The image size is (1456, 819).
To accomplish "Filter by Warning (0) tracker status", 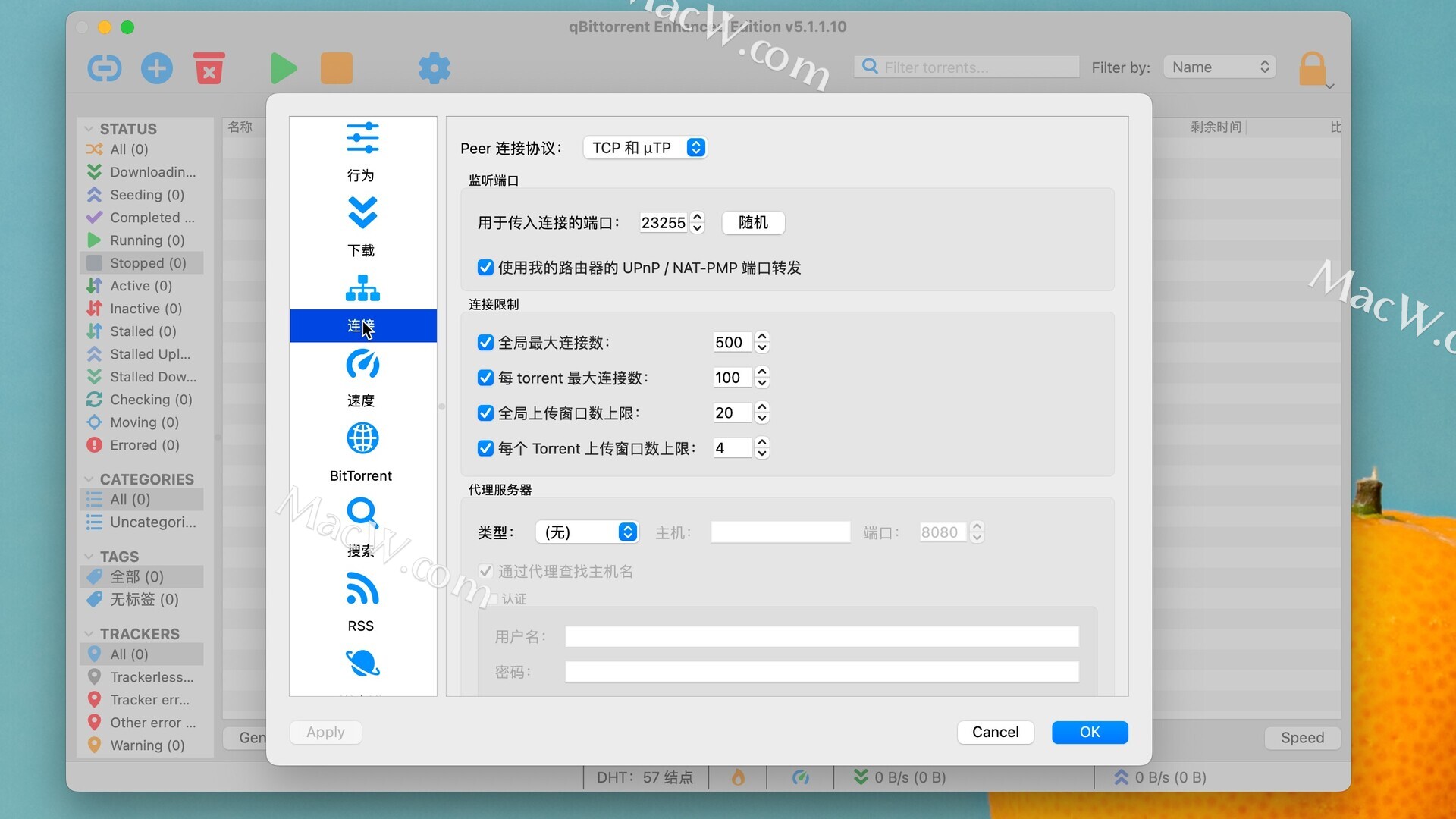I will click(141, 745).
